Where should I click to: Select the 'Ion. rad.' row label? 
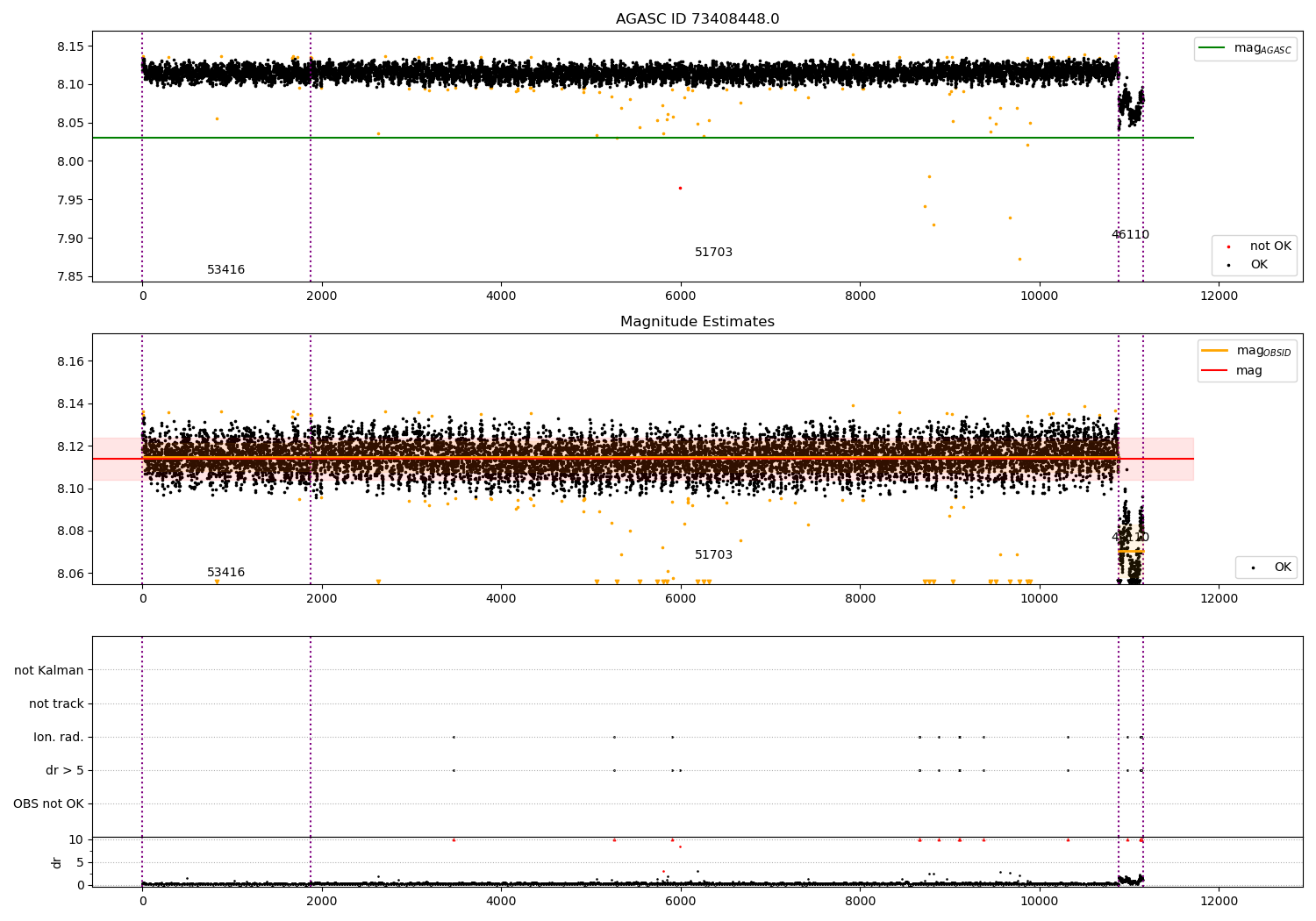coord(59,737)
